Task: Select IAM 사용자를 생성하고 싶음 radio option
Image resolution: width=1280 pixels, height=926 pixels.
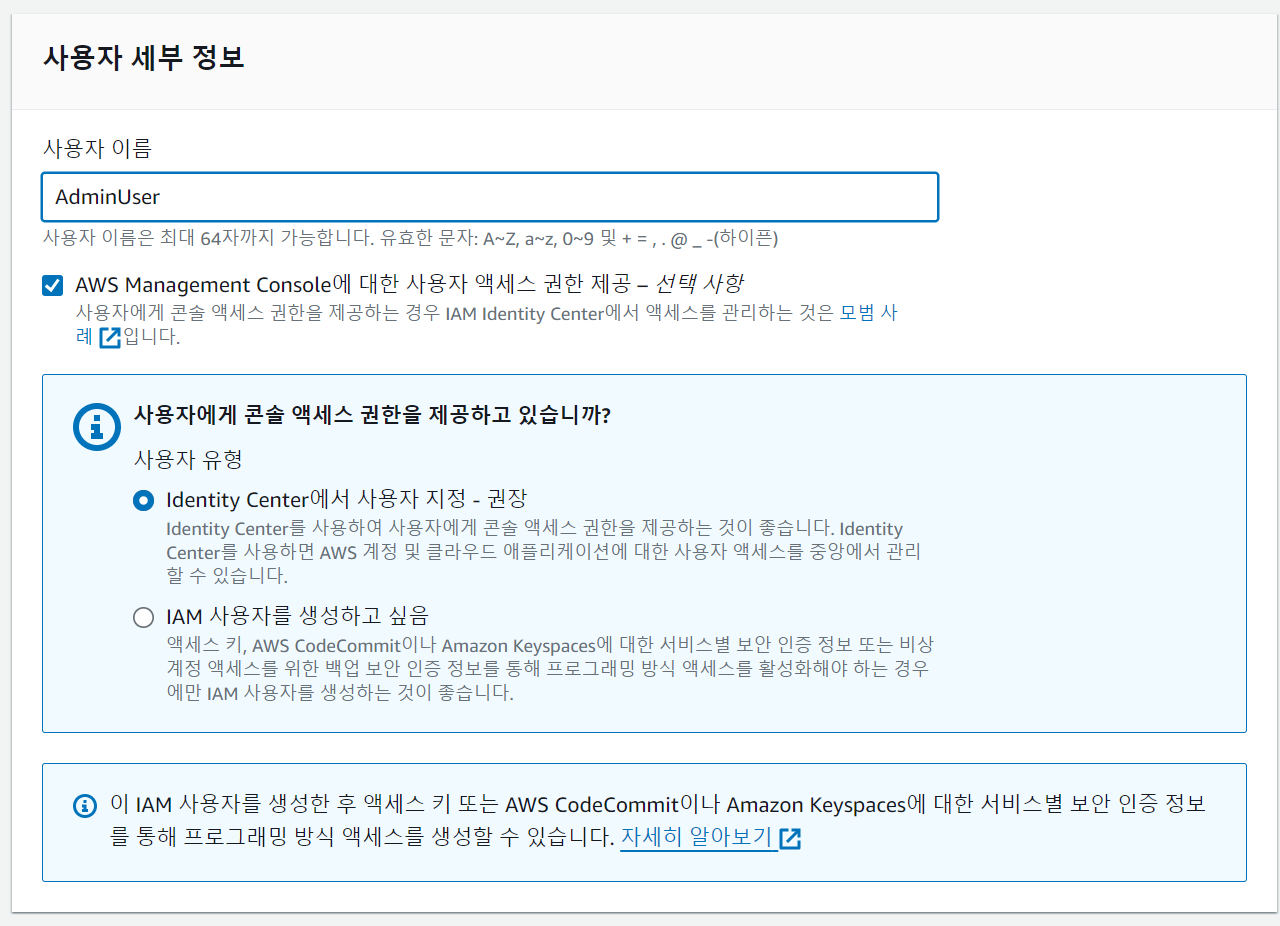Action: coord(144,617)
